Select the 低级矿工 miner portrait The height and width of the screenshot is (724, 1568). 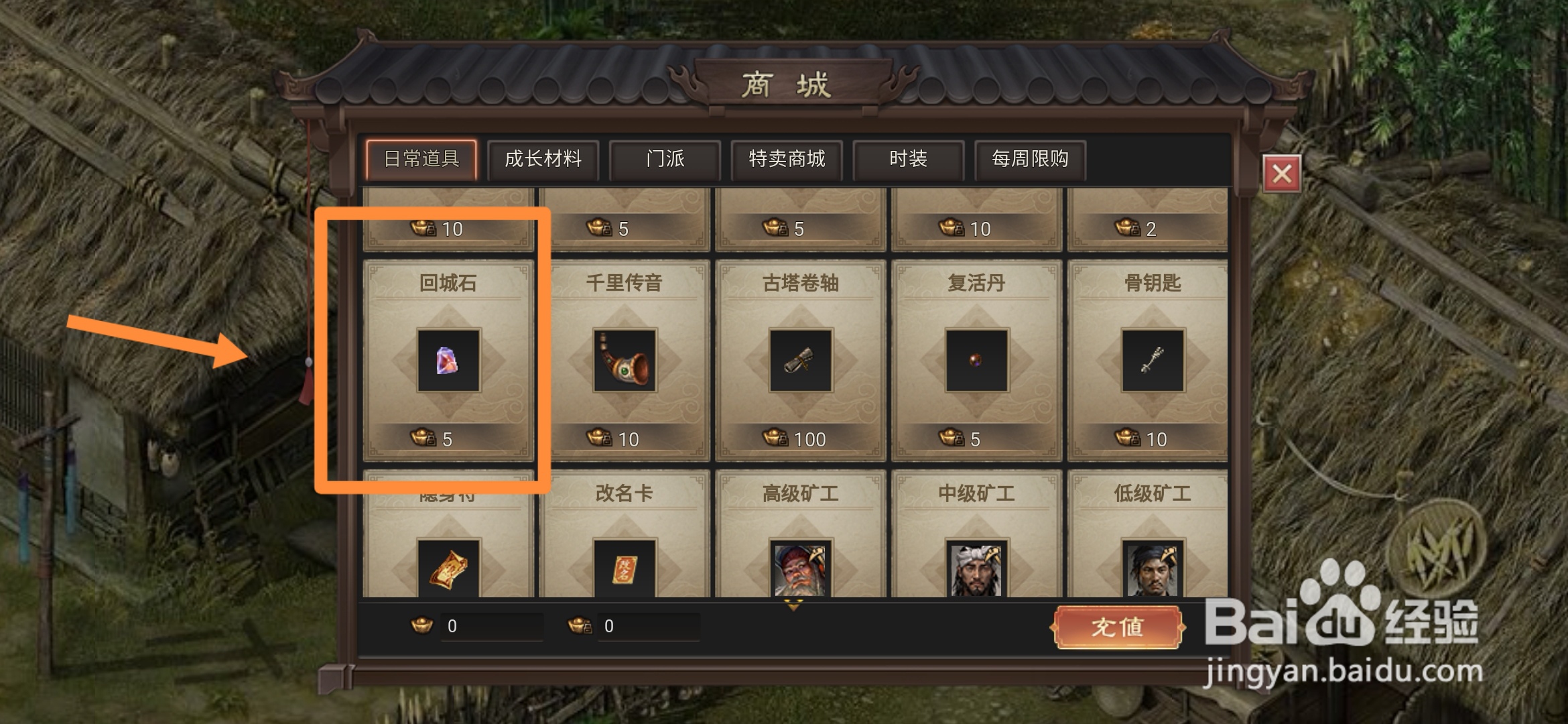pyautogui.click(x=1153, y=568)
